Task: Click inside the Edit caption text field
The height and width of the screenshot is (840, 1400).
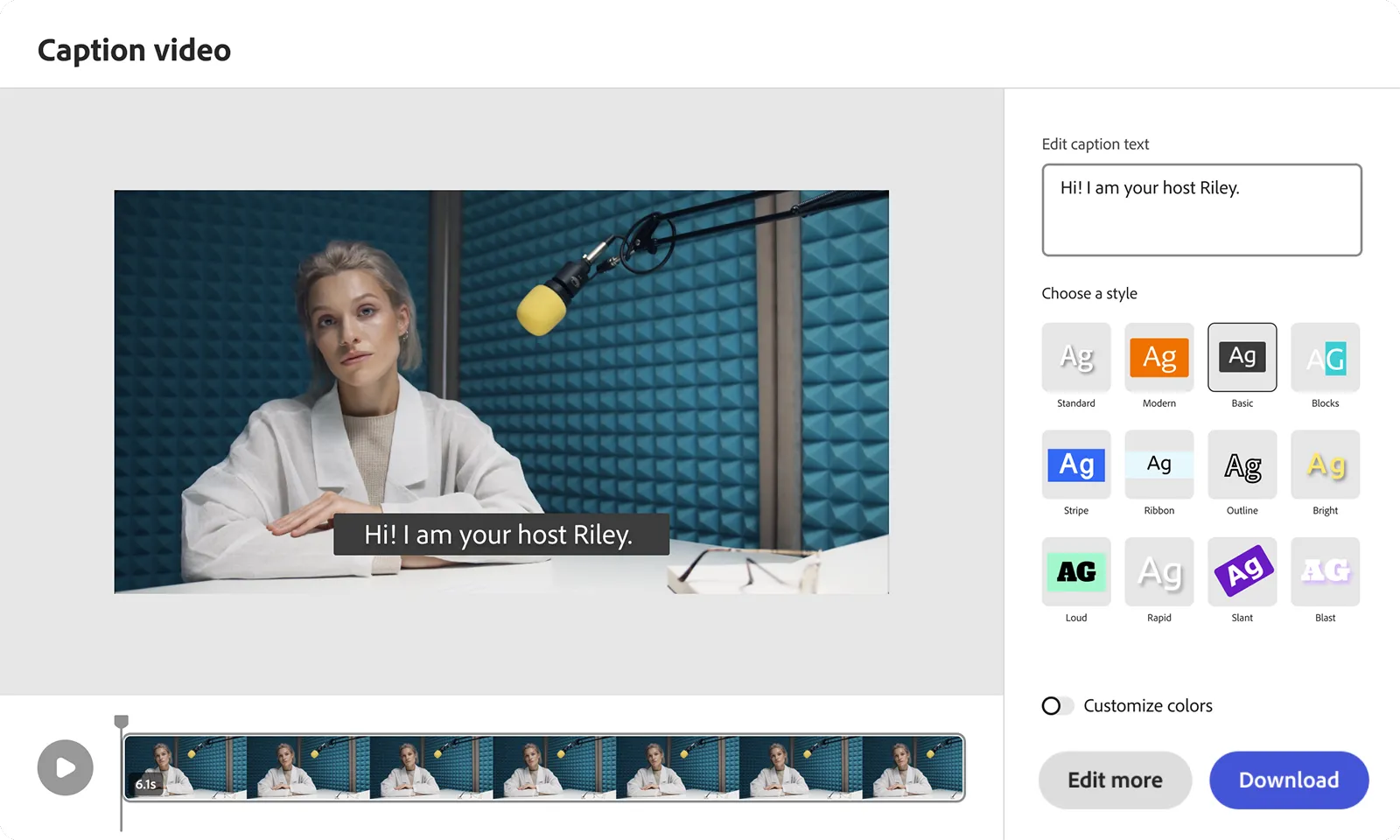Action: (x=1200, y=210)
